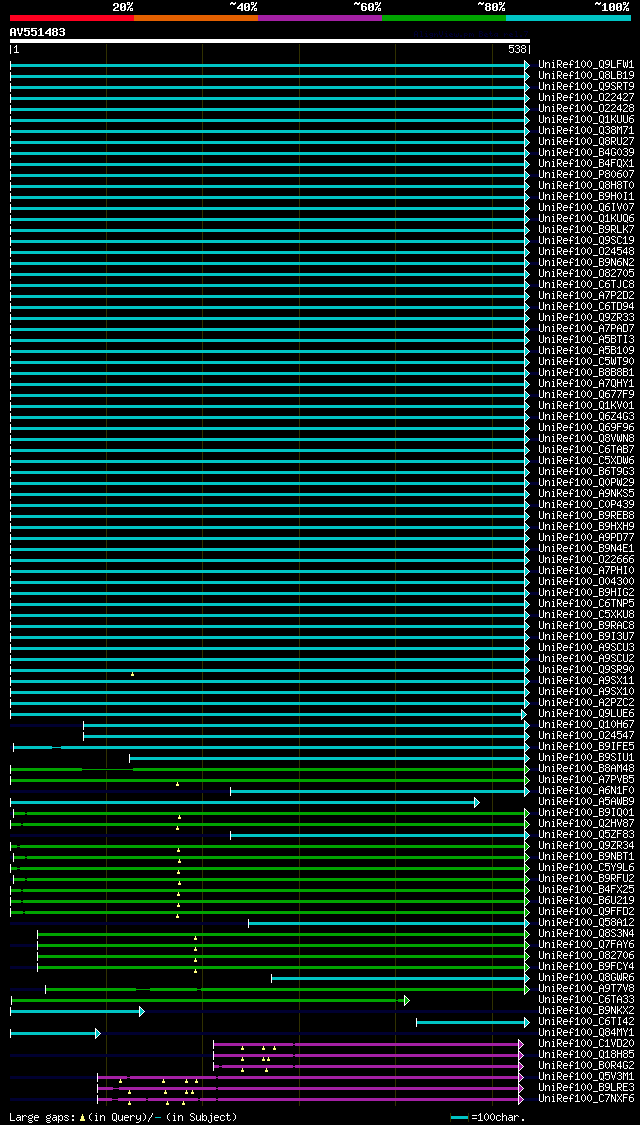This screenshot has width=640, height=1125.
Task: Select the UniRef100_B9SIU1 label
Action: 586,758
